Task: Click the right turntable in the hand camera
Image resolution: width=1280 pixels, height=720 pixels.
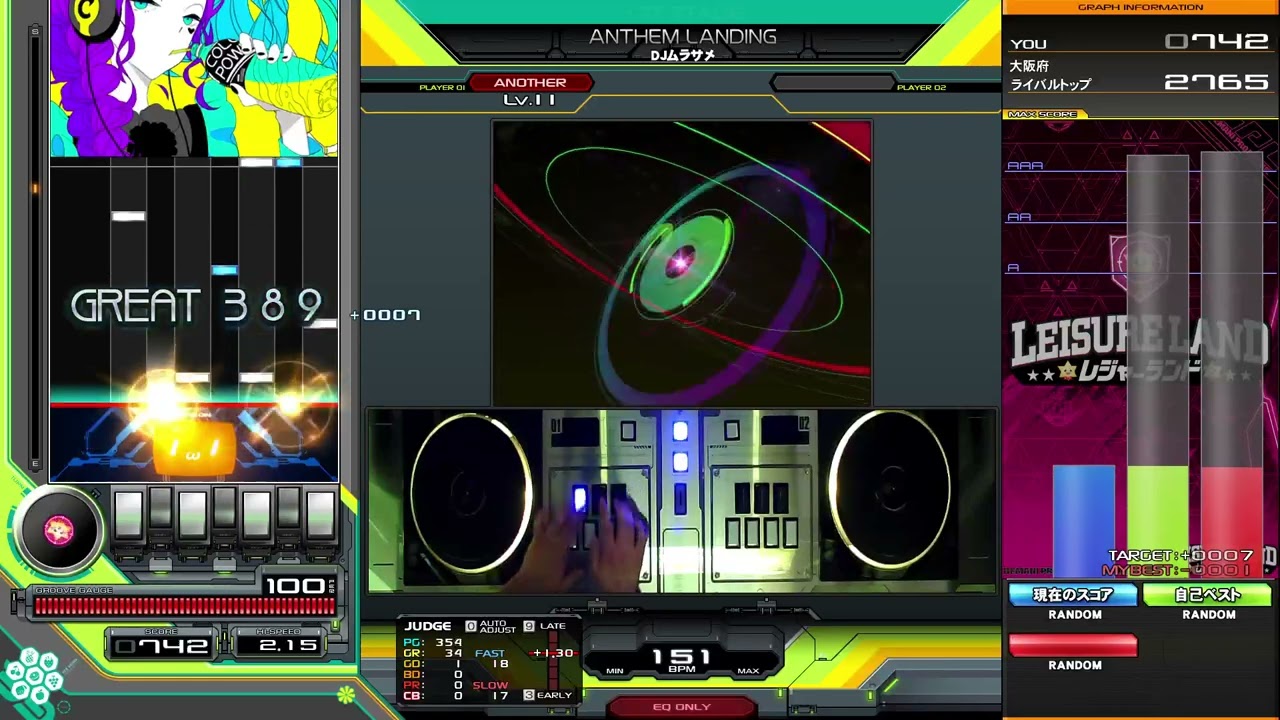Action: pyautogui.click(x=888, y=490)
